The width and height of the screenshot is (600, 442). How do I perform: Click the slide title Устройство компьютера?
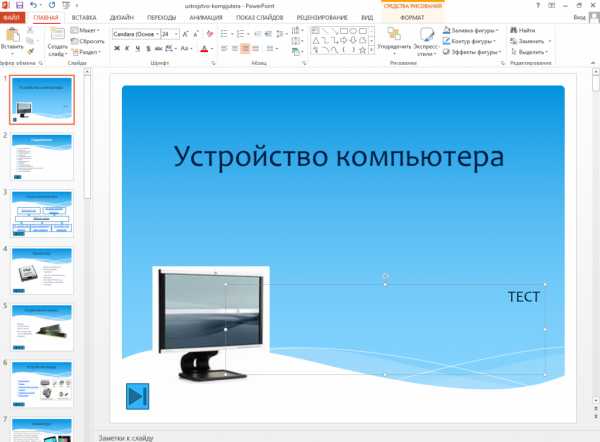coord(339,157)
